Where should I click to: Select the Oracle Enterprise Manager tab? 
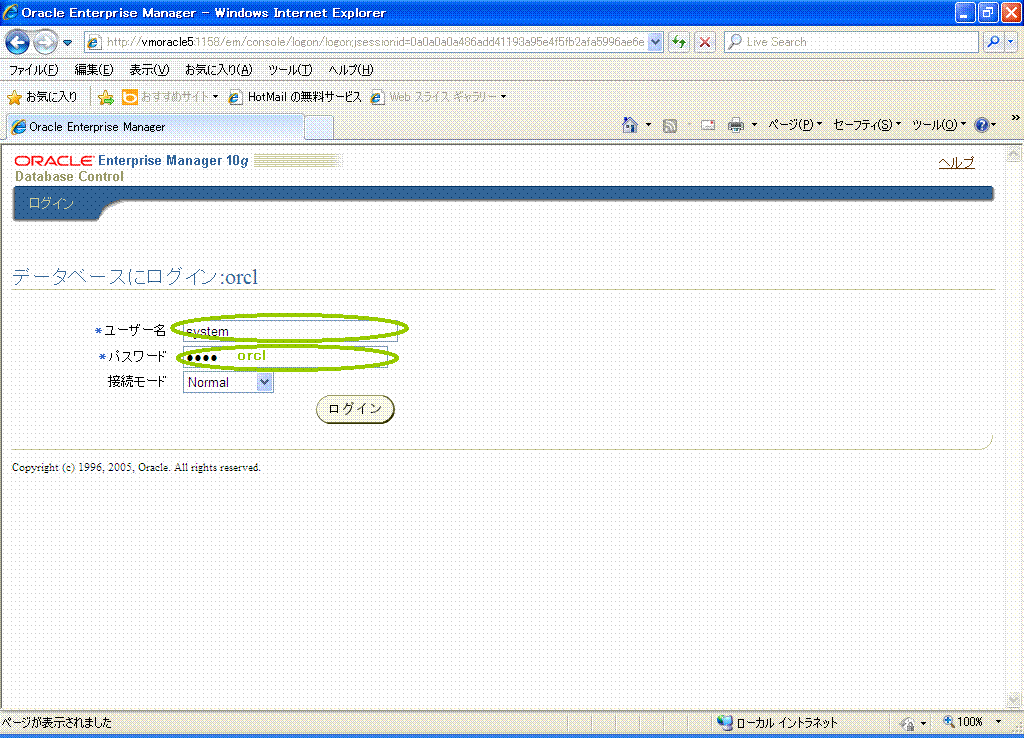point(155,127)
